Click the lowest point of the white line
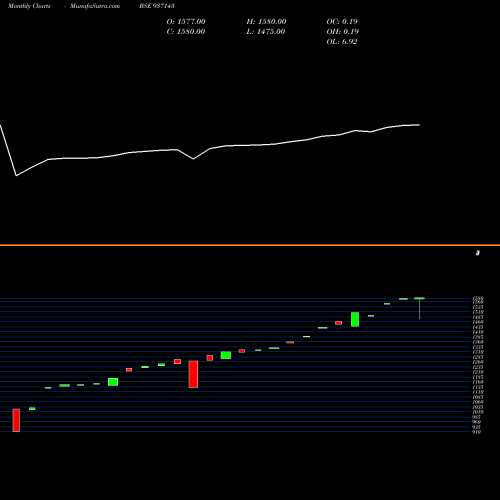 point(16,175)
